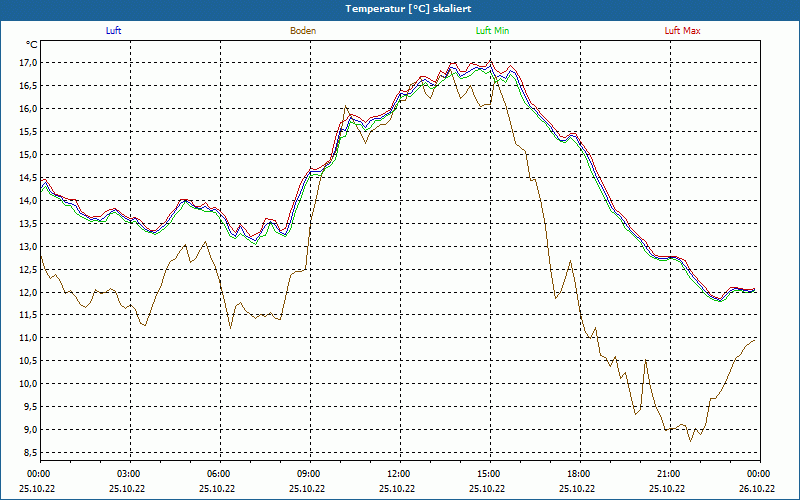Click the "13,0" y-axis value
Viewport: 800px width, 500px height.
[x=28, y=246]
